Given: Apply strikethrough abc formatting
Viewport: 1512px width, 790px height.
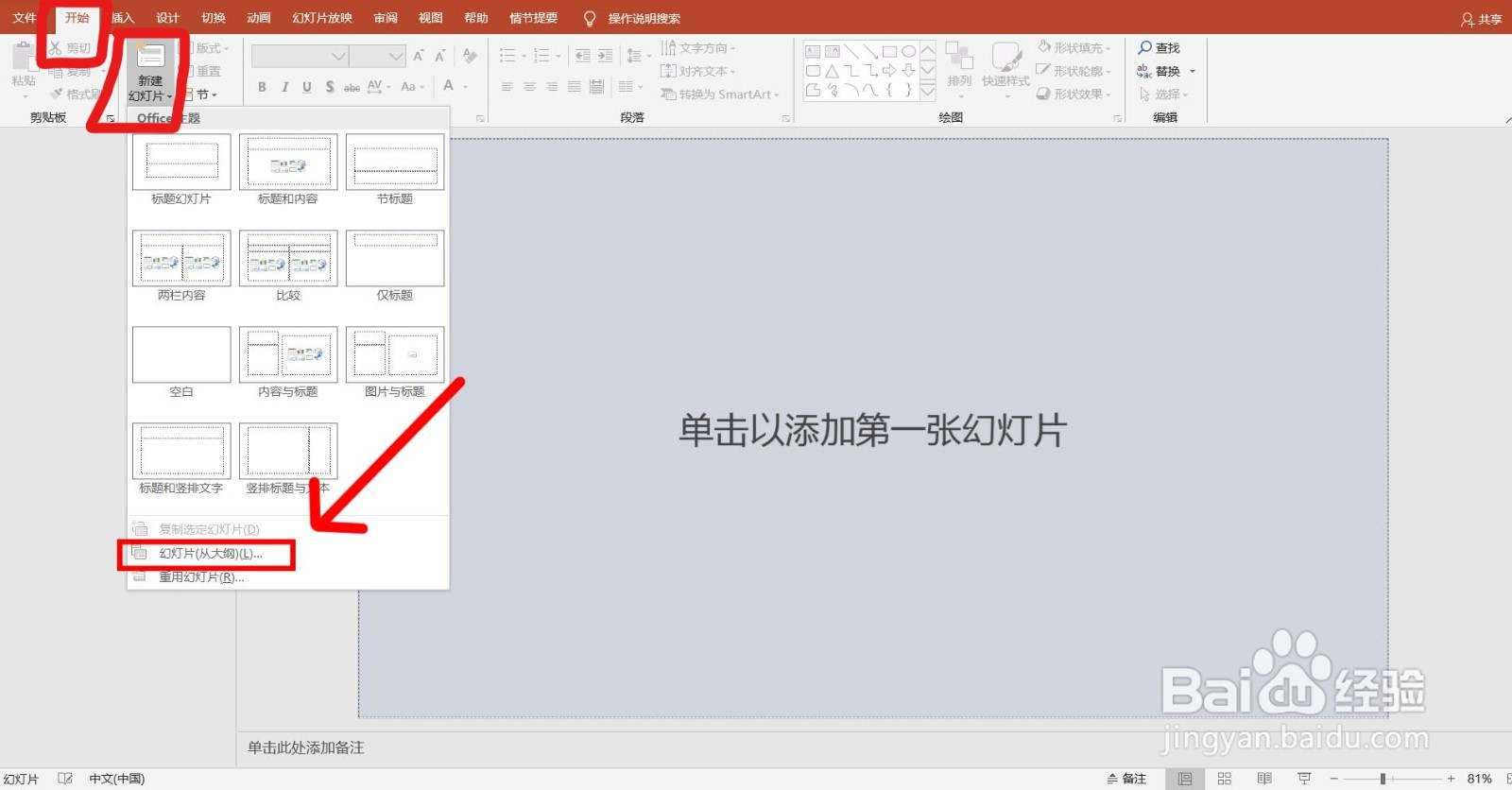Looking at the screenshot, I should coord(352,87).
